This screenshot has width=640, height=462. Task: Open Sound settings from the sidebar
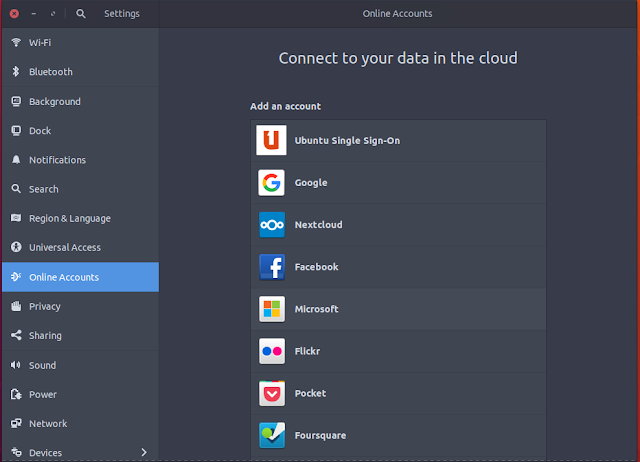pyautogui.click(x=80, y=365)
